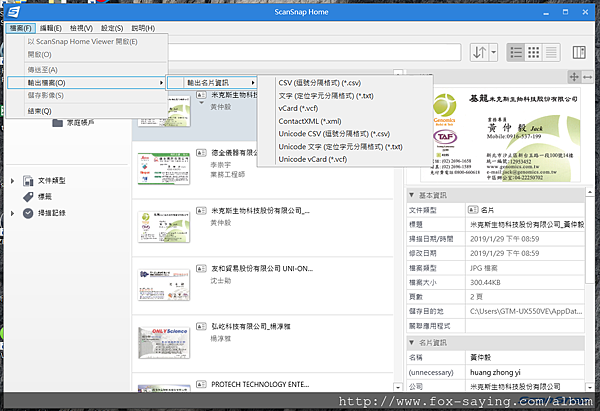Expand the 掃描記錄 tree node
The image size is (600, 411).
(12, 213)
